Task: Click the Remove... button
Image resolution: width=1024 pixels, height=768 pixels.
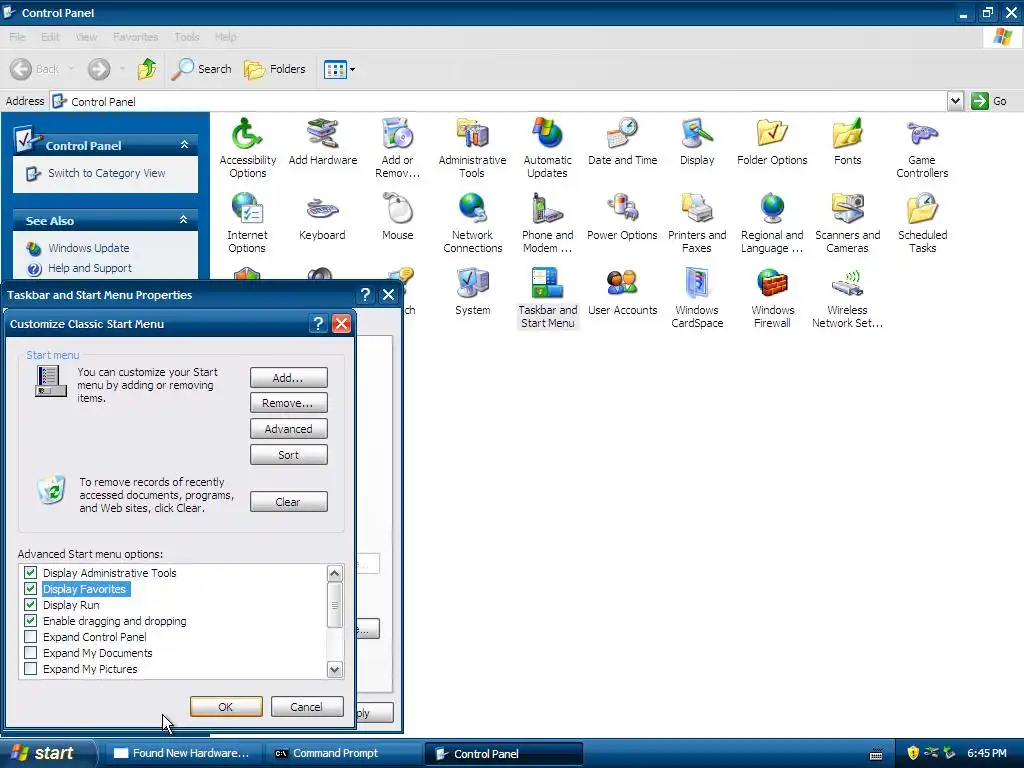Action: tap(289, 403)
